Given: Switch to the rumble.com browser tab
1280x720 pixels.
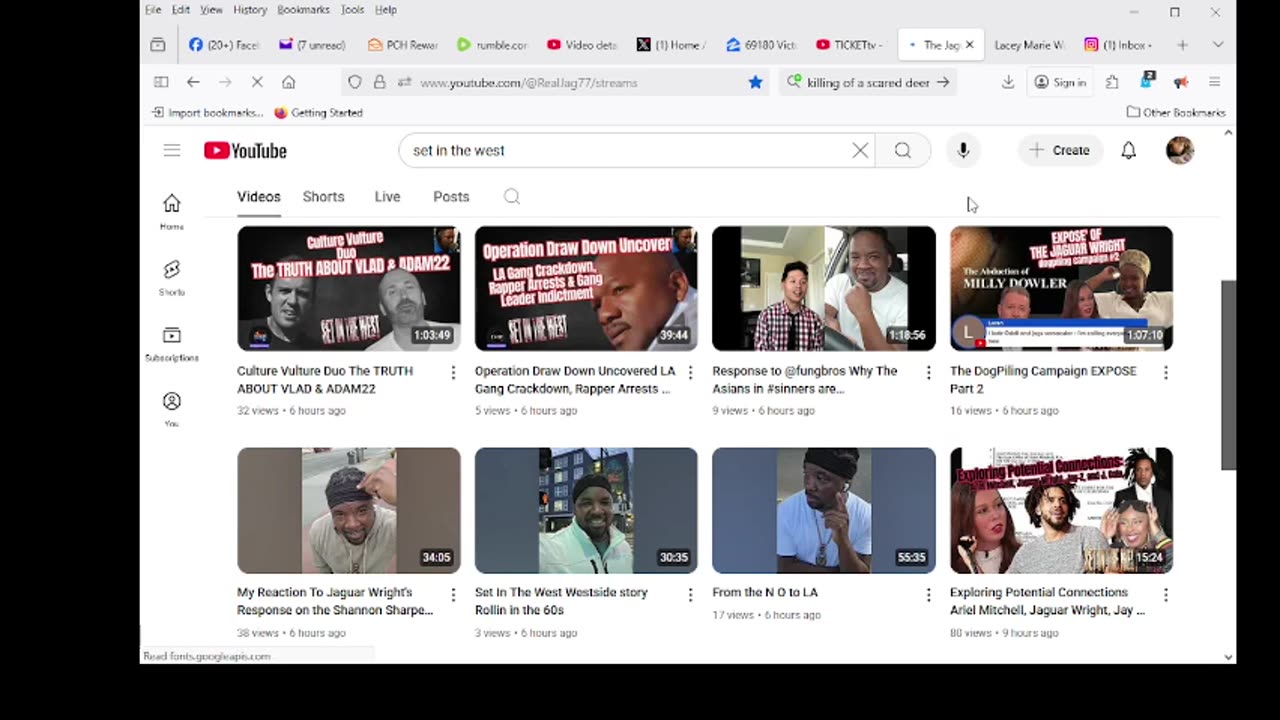Looking at the screenshot, I should [x=491, y=45].
